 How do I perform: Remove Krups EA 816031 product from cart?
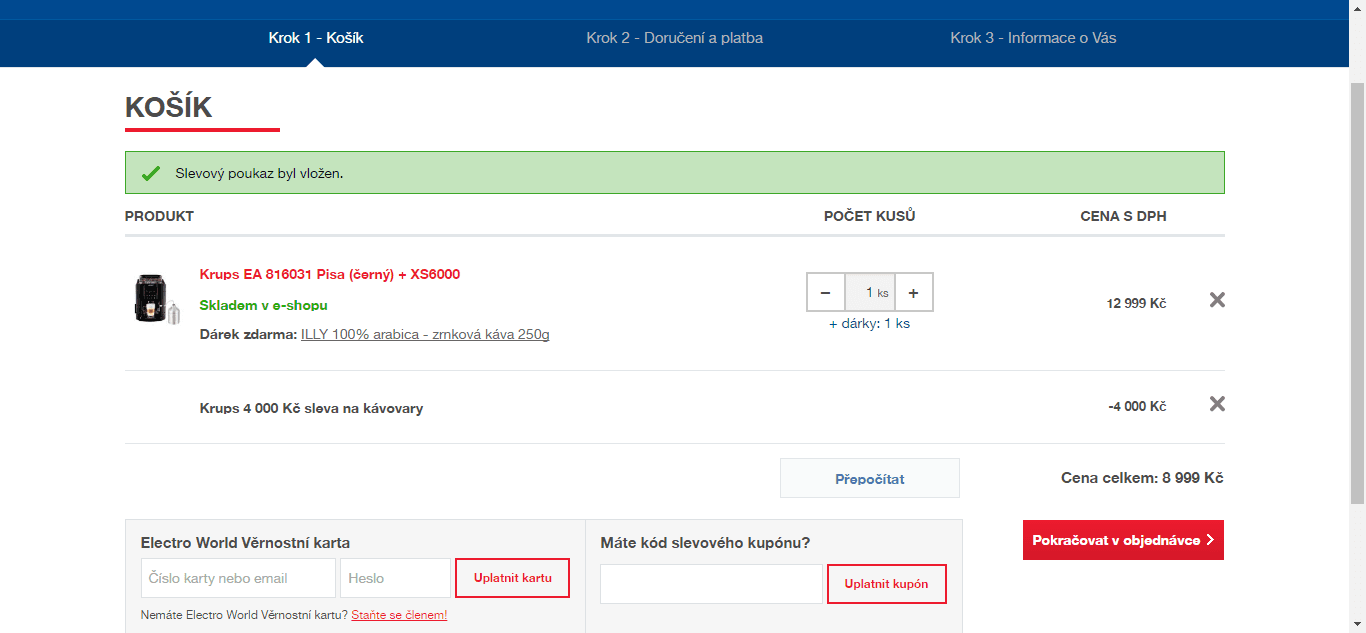point(1217,300)
